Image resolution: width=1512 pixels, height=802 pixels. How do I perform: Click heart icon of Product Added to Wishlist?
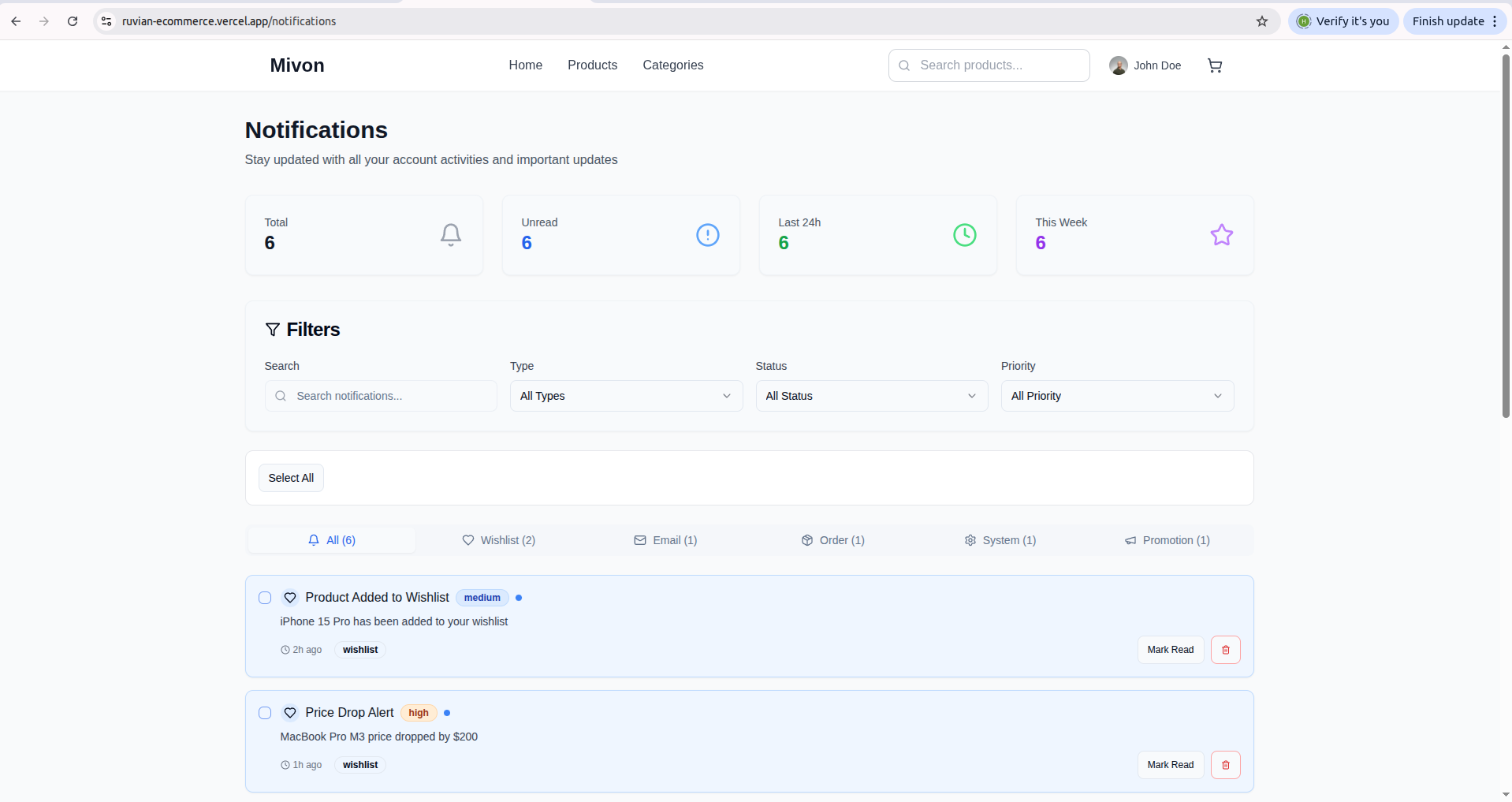click(290, 598)
